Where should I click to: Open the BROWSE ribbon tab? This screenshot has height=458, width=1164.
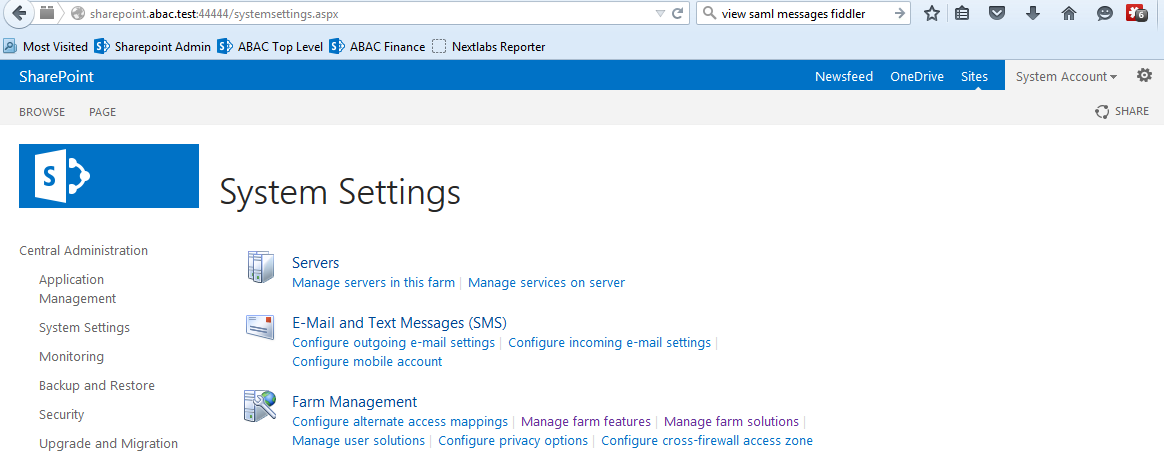[42, 112]
